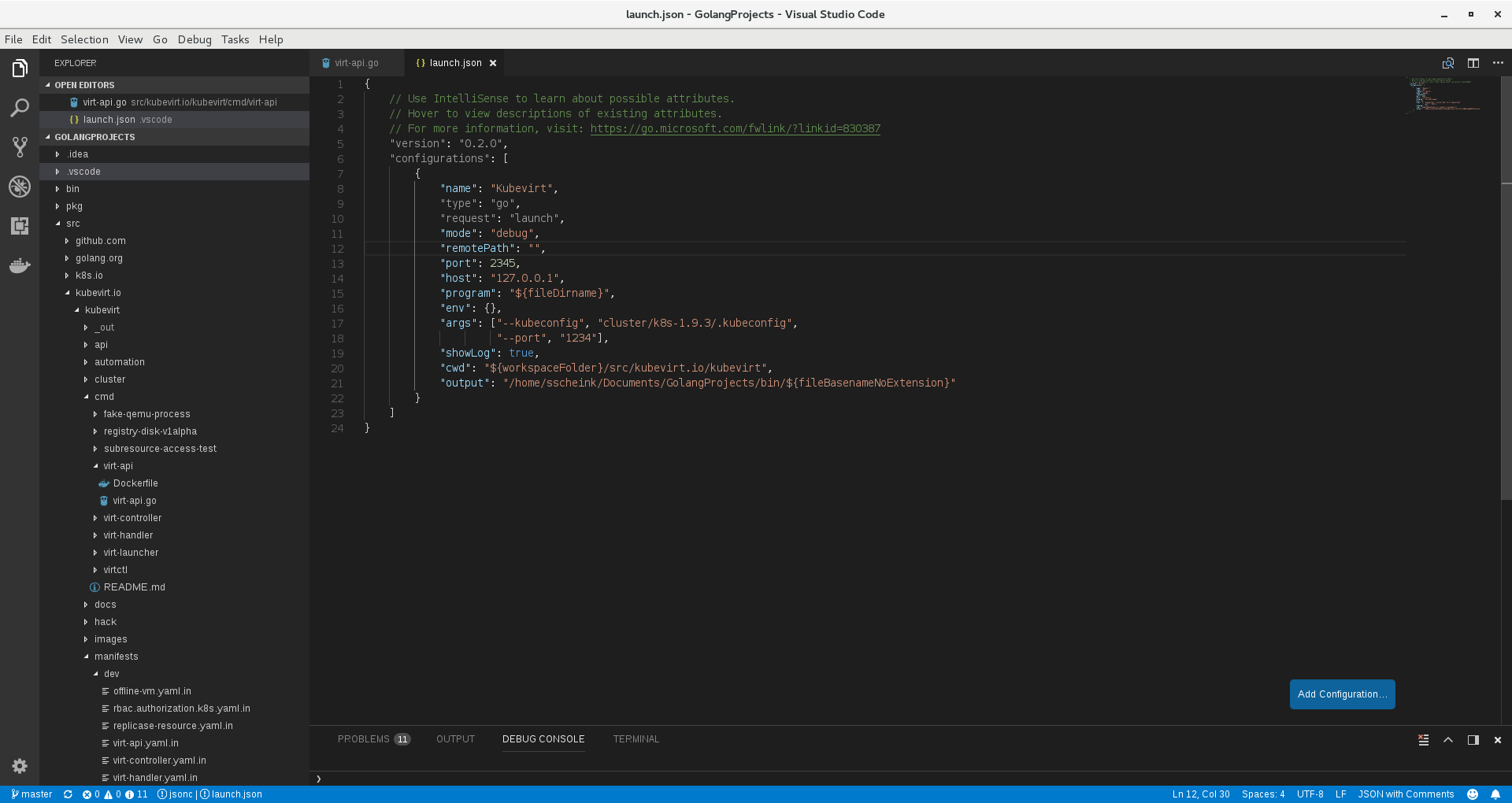Open the Help menu
The width and height of the screenshot is (1512, 803).
(x=271, y=39)
